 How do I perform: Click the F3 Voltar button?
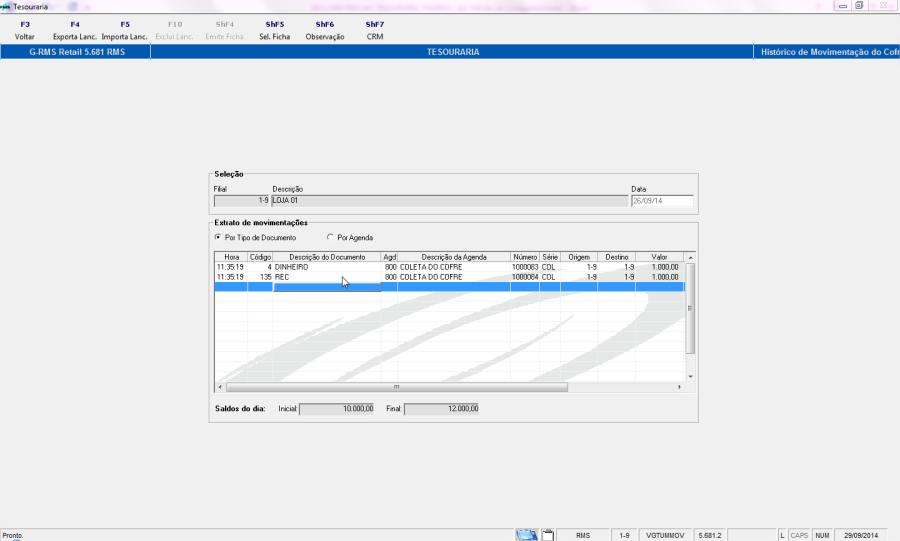pyautogui.click(x=25, y=30)
